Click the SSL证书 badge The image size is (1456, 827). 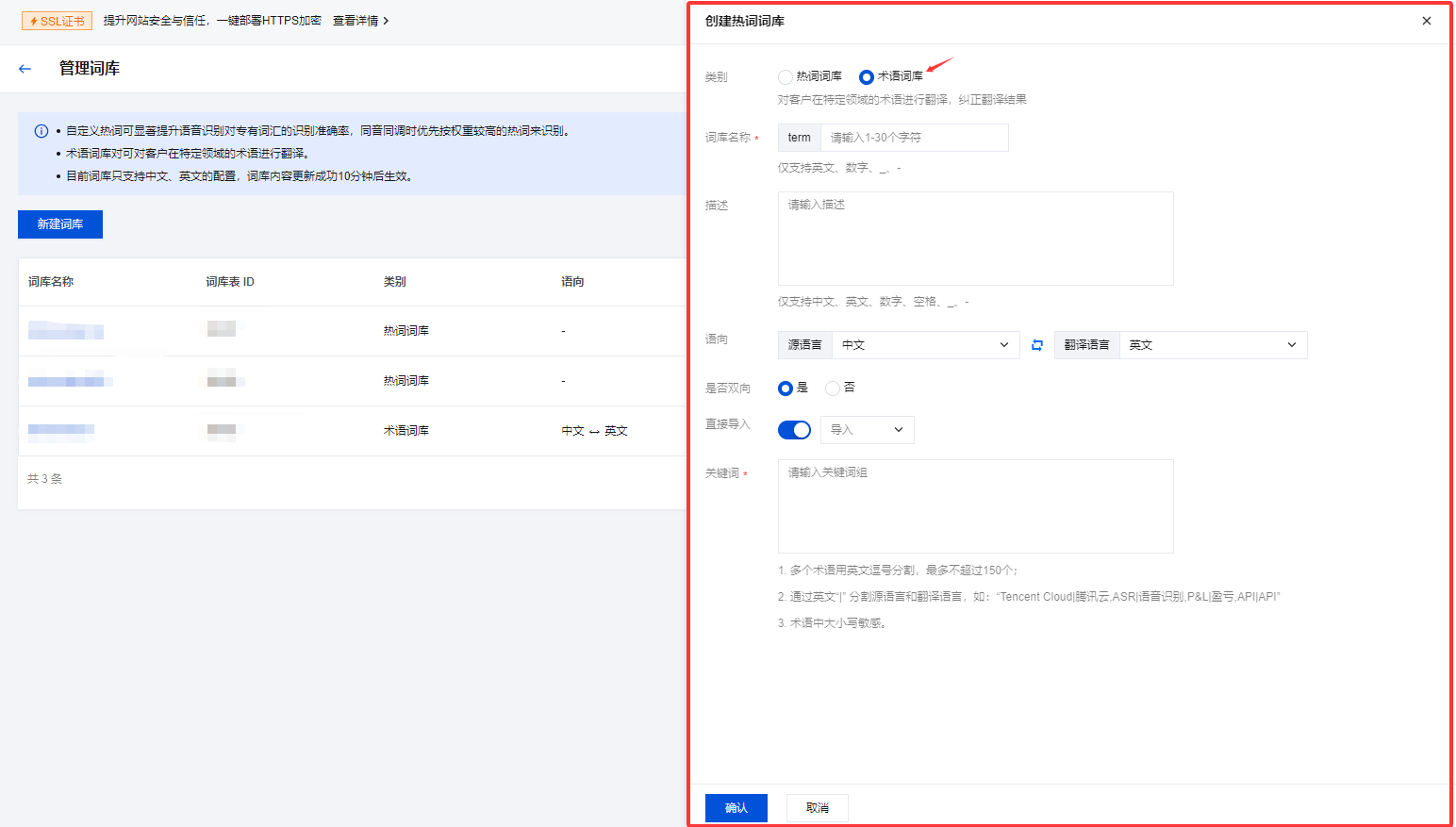coord(58,21)
